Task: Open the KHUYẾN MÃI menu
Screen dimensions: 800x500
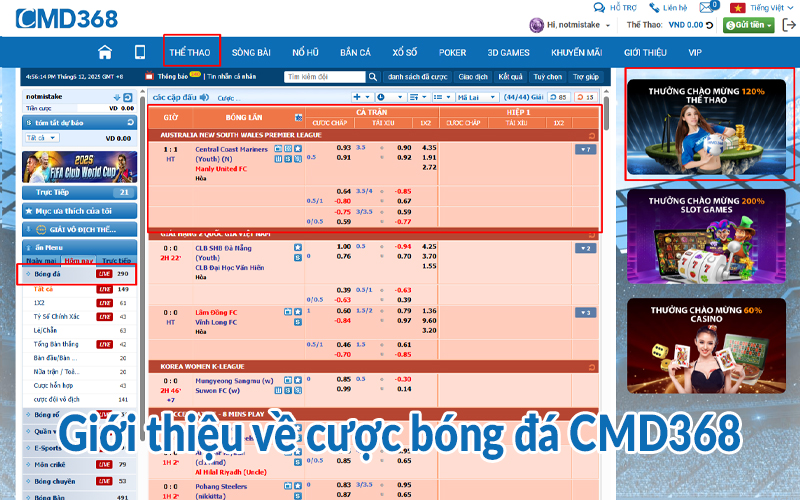Action: tap(577, 52)
